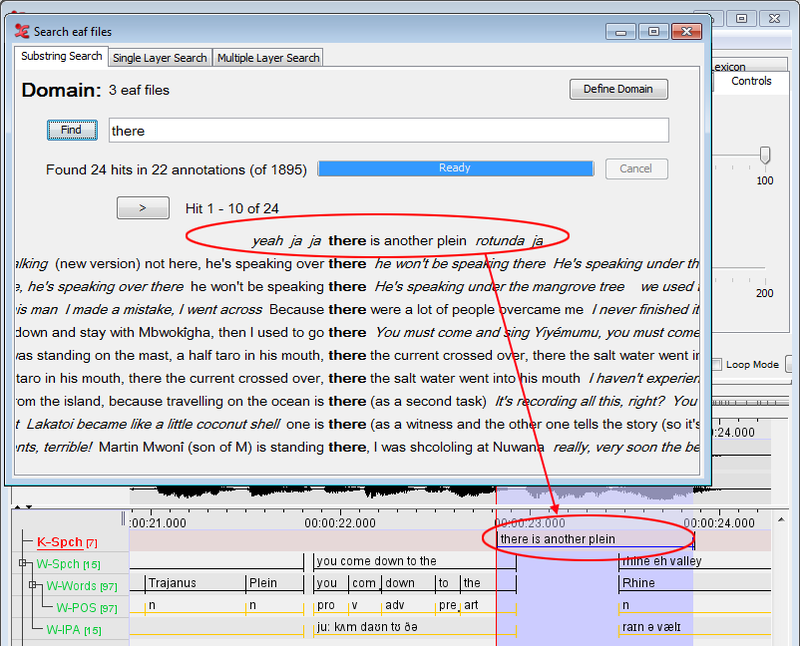The width and height of the screenshot is (800, 646).
Task: Click the first search hit "there is another plein"
Action: click(398, 240)
